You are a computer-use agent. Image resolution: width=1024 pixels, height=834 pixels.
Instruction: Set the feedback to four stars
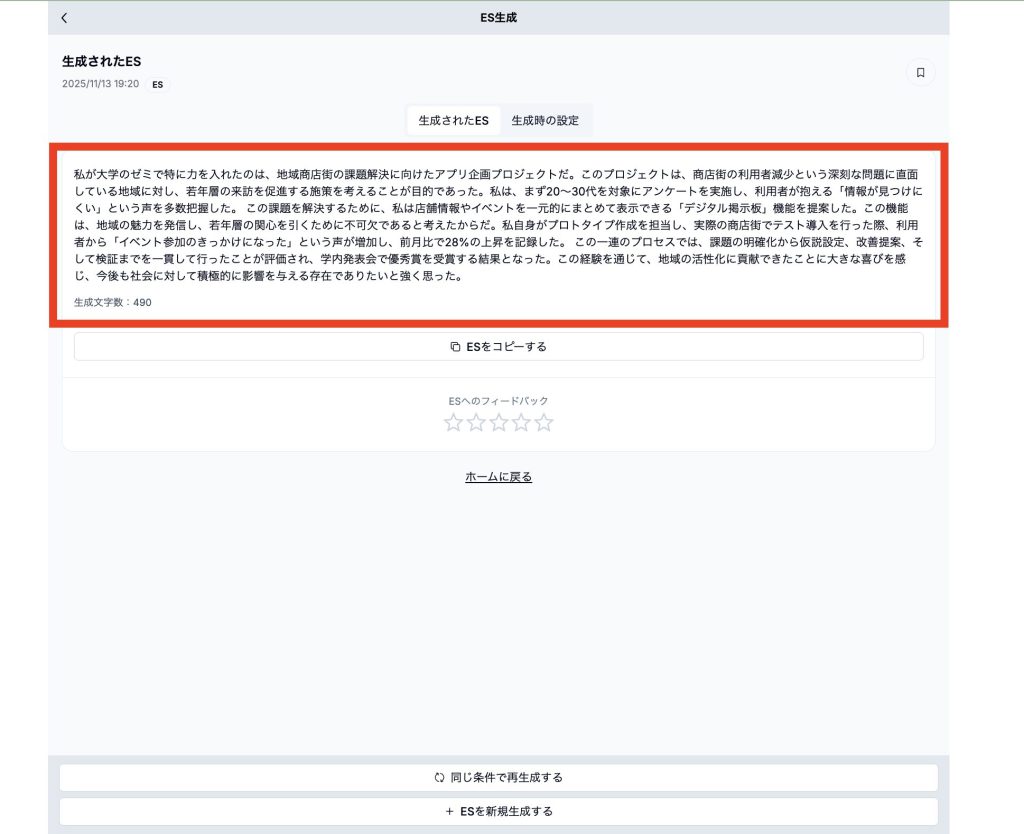tap(521, 422)
